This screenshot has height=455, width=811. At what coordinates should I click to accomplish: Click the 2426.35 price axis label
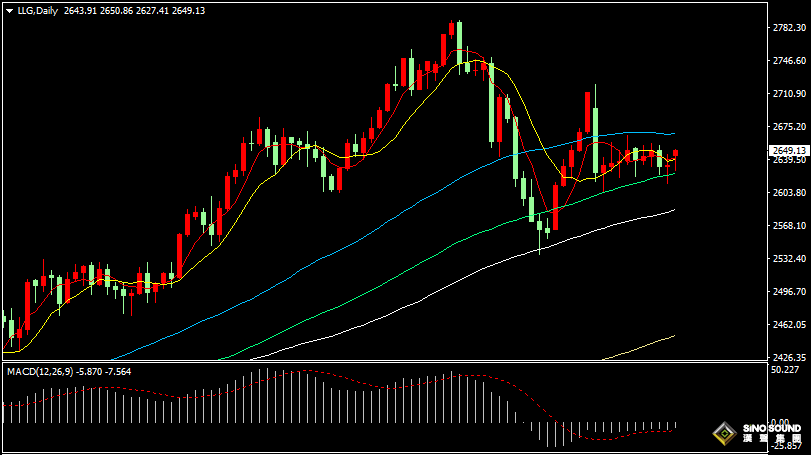coord(789,357)
